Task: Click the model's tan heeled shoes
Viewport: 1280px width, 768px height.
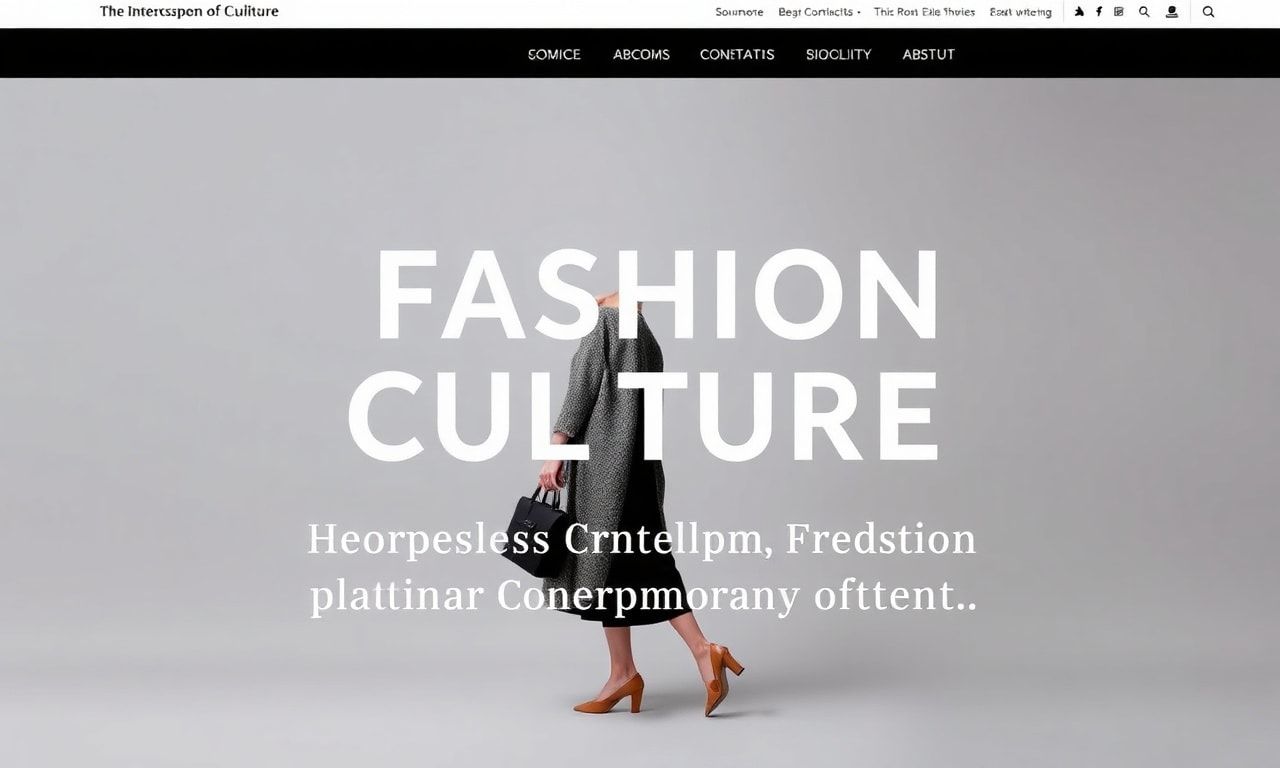Action: click(x=659, y=680)
